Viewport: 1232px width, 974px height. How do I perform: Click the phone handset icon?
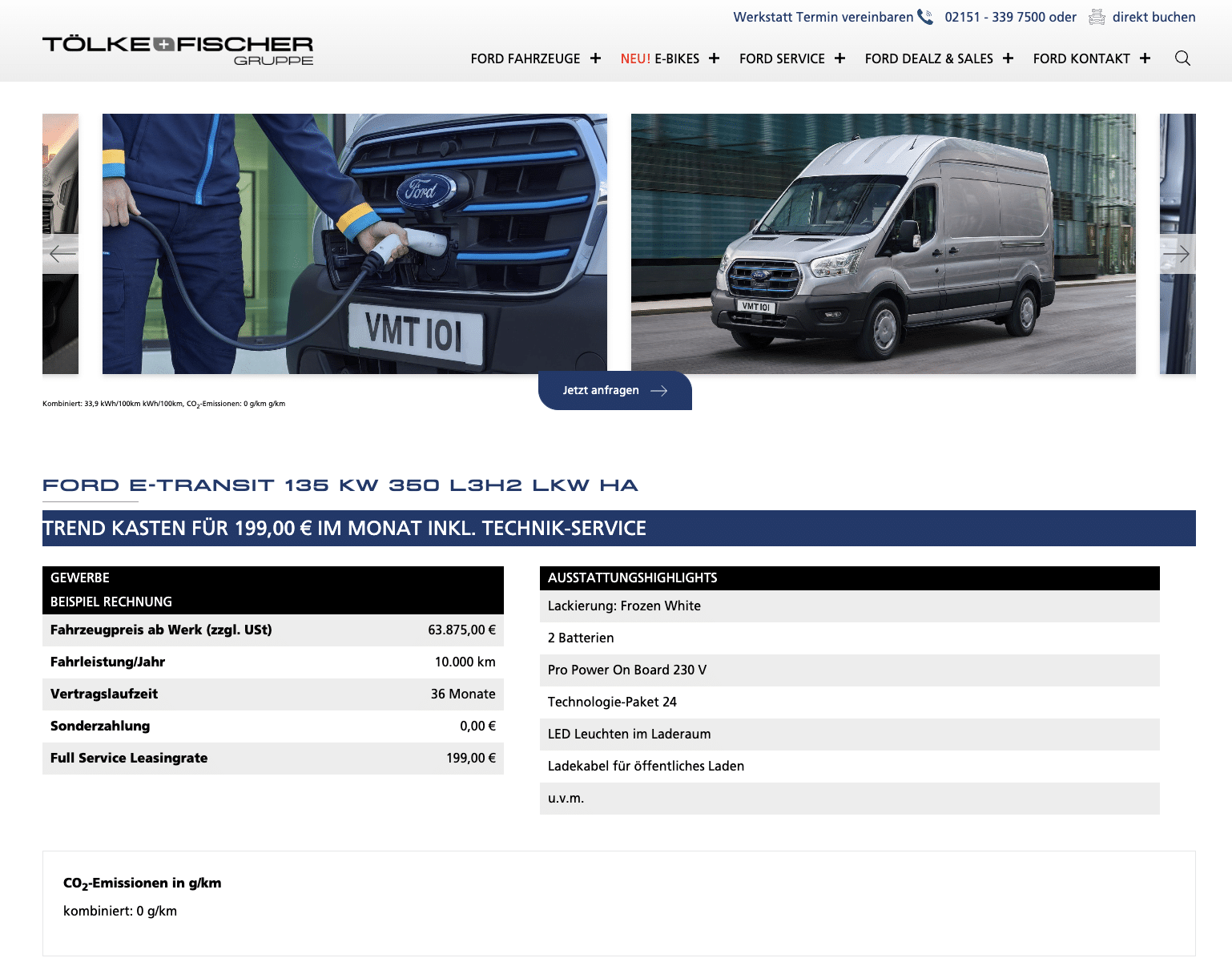925,17
